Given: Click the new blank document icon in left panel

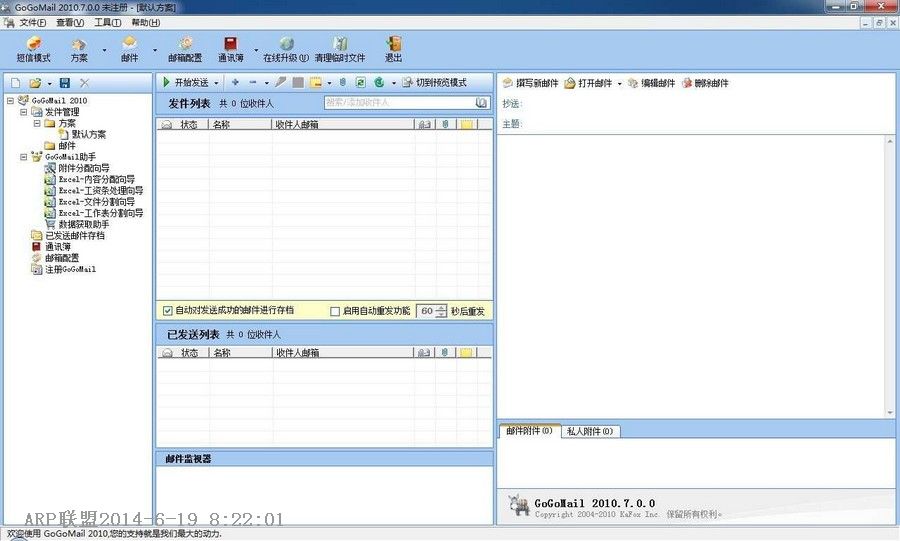Looking at the screenshot, I should pos(15,83).
